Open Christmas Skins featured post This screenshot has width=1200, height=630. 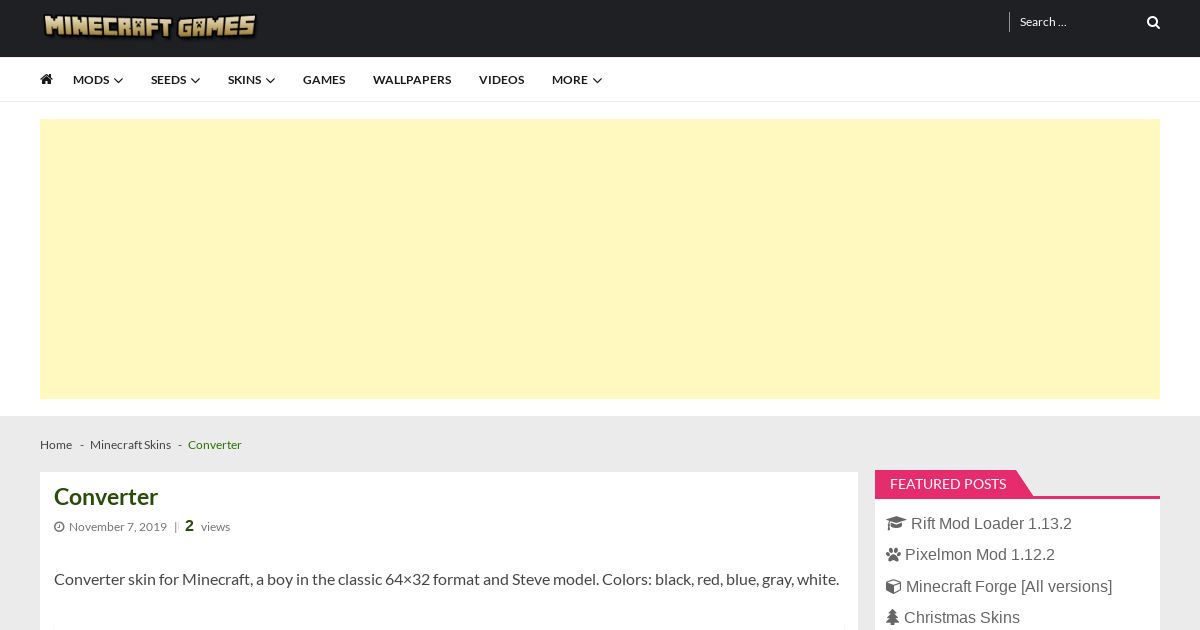click(962, 618)
